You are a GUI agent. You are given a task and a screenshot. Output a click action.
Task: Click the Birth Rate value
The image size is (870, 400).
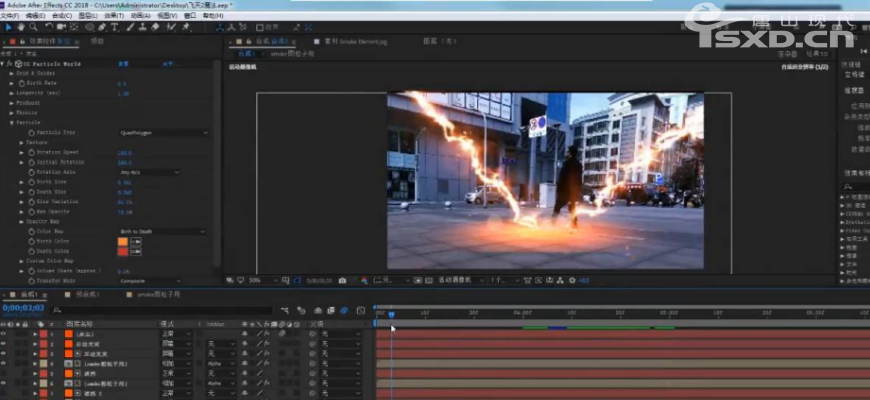[x=122, y=84]
